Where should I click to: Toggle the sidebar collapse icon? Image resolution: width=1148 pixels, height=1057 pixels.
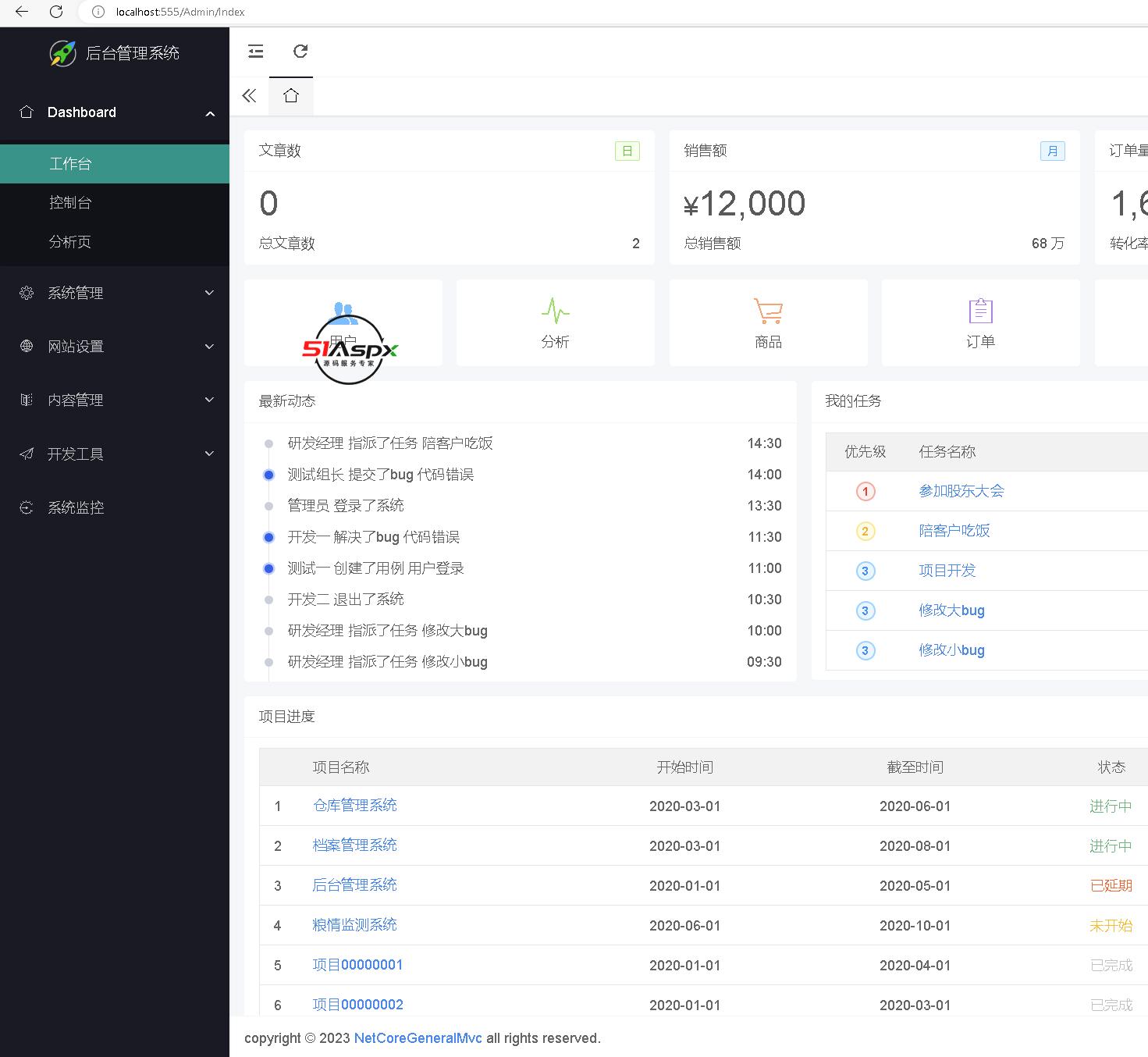click(256, 52)
